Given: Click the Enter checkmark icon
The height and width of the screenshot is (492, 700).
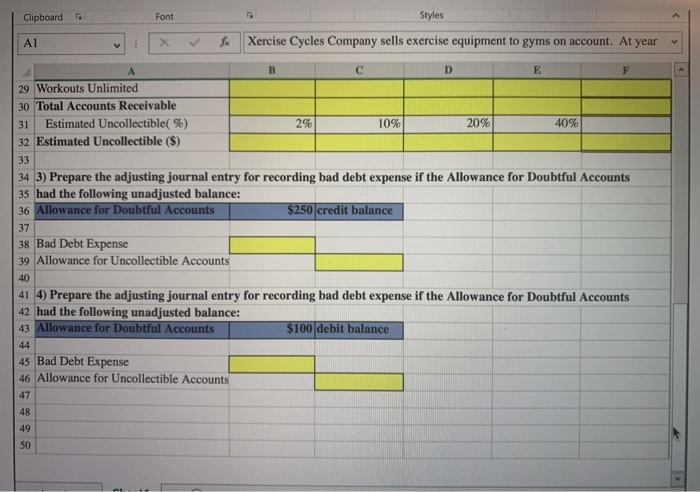Looking at the screenshot, I should 194,43.
